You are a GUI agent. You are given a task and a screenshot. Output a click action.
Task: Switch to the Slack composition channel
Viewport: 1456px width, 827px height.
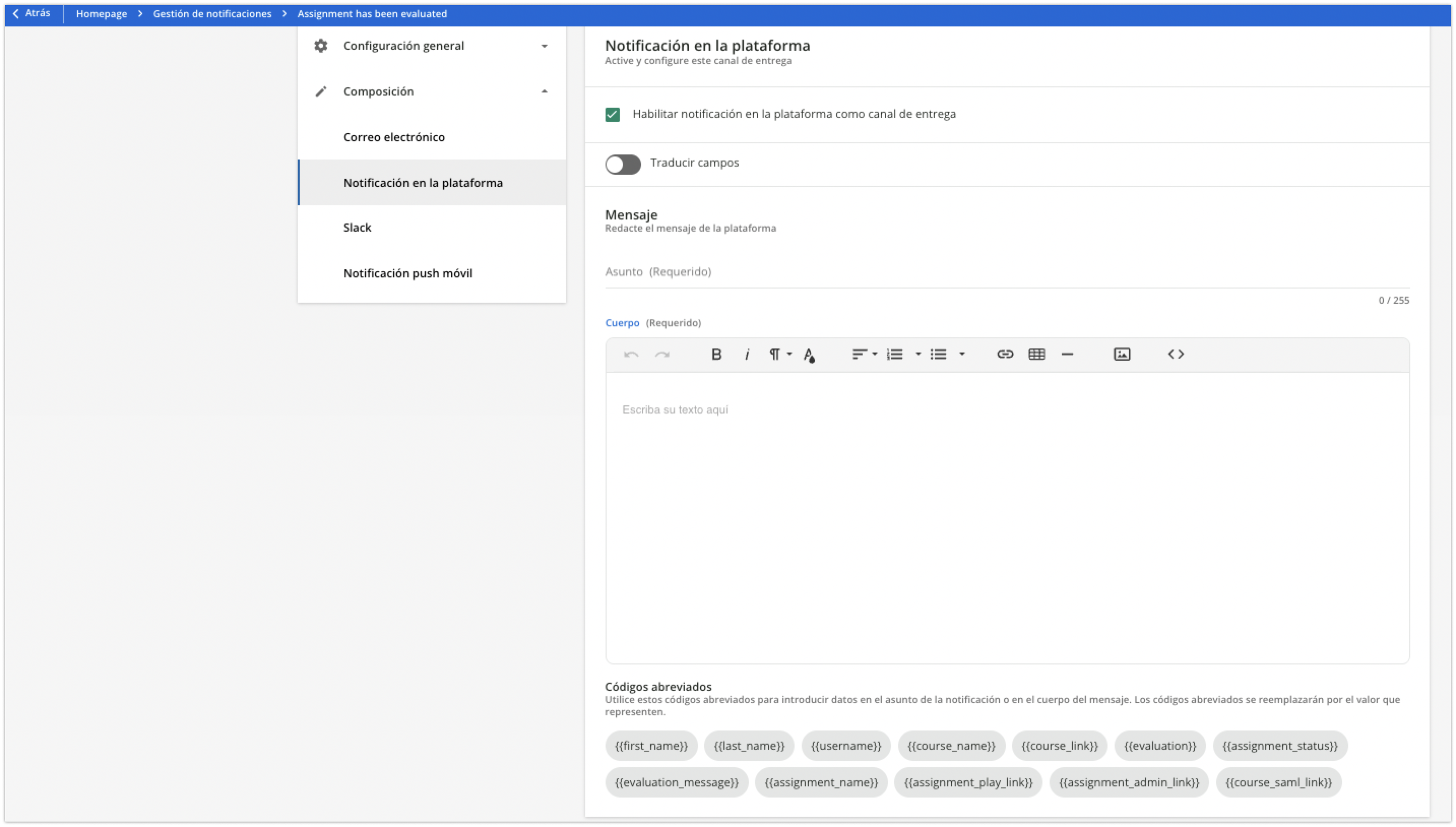tap(357, 227)
